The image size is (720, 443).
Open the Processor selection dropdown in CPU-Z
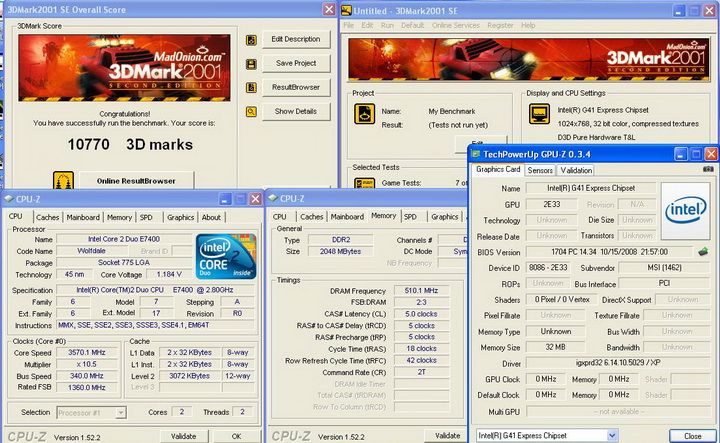pos(120,413)
